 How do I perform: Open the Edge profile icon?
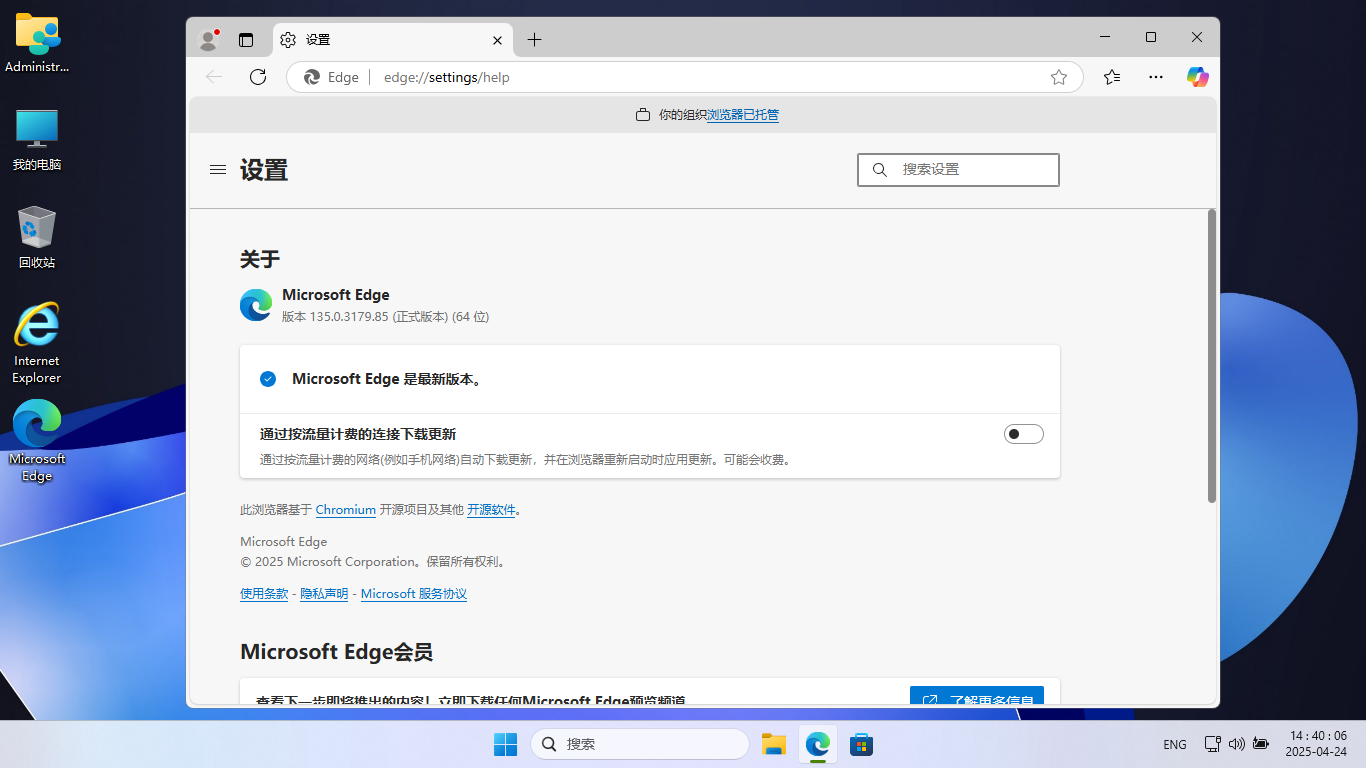coord(209,40)
